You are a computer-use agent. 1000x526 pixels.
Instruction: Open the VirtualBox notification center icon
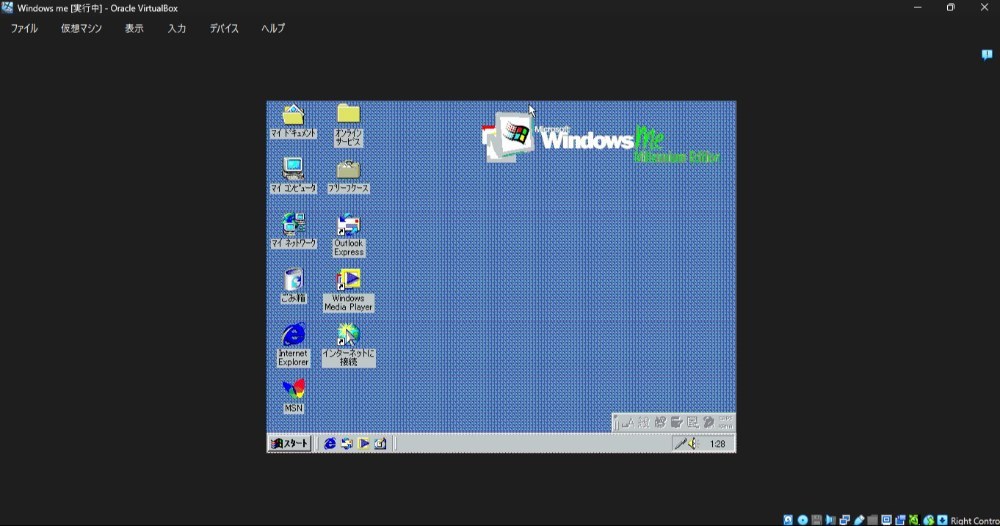pos(987,55)
